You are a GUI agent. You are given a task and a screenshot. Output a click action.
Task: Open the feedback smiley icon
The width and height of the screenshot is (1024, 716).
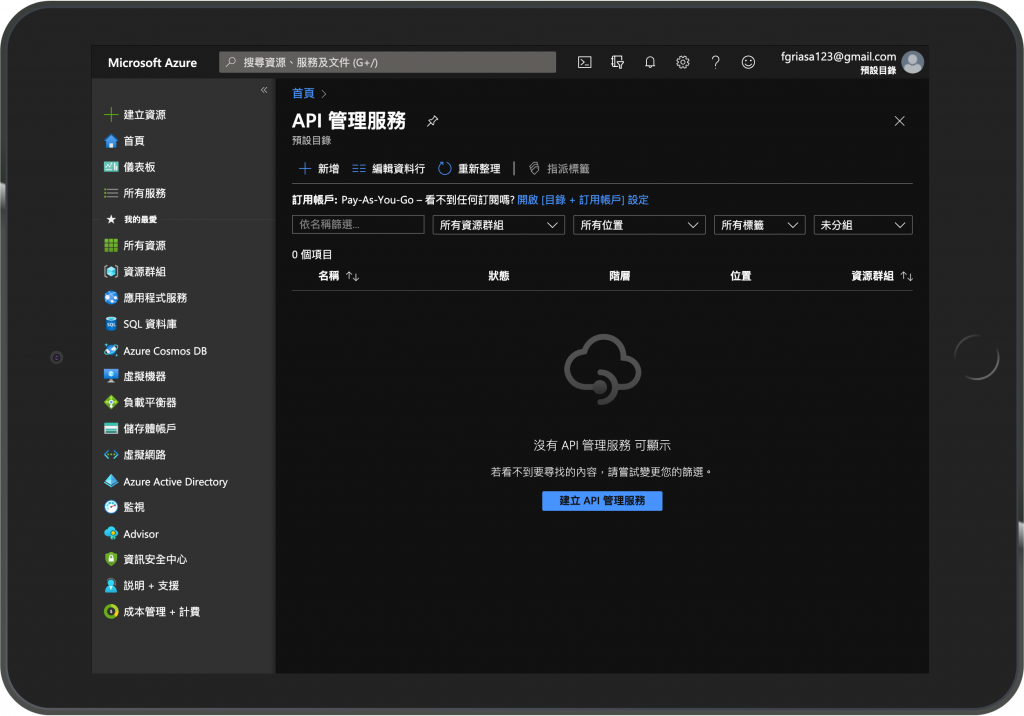[748, 62]
